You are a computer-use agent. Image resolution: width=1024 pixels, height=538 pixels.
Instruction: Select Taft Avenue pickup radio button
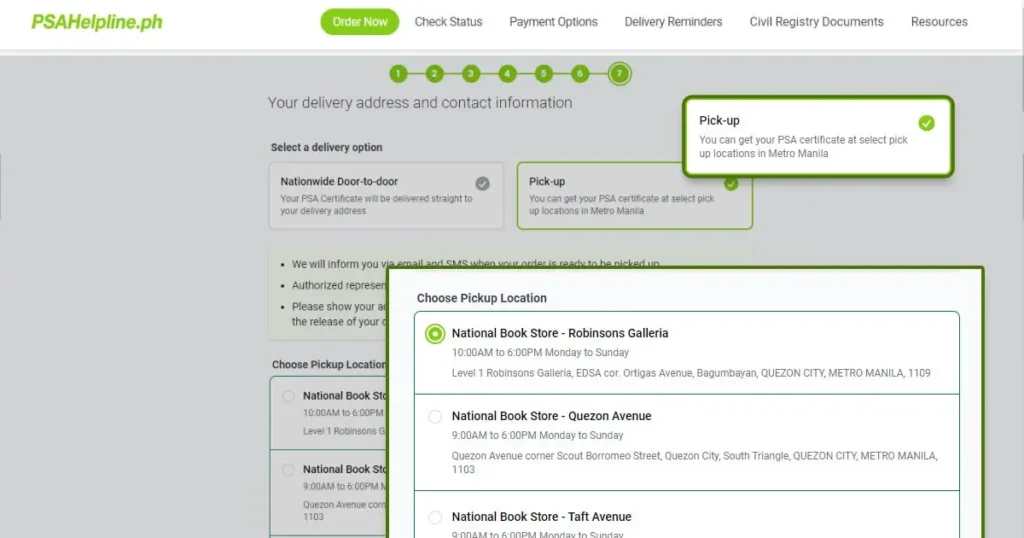coord(435,517)
